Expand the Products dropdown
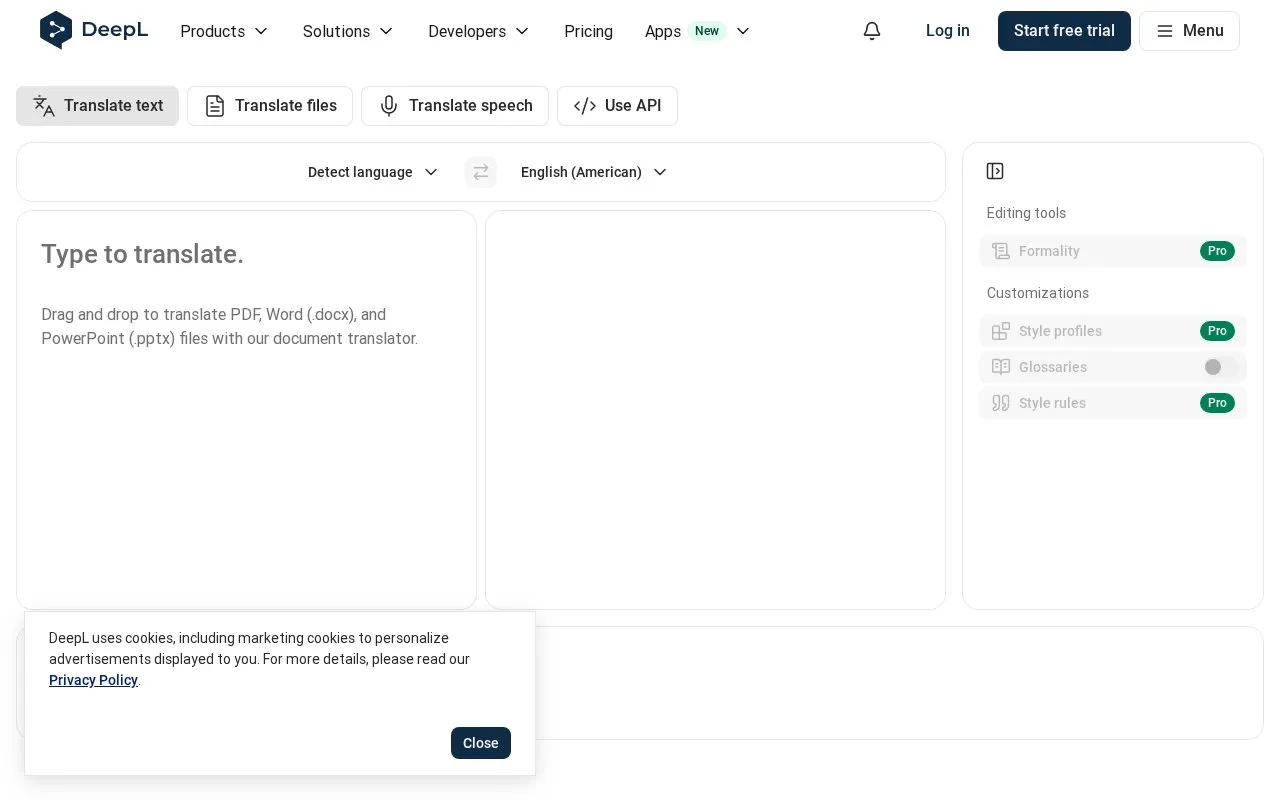This screenshot has width=1280, height=800. 224,31
